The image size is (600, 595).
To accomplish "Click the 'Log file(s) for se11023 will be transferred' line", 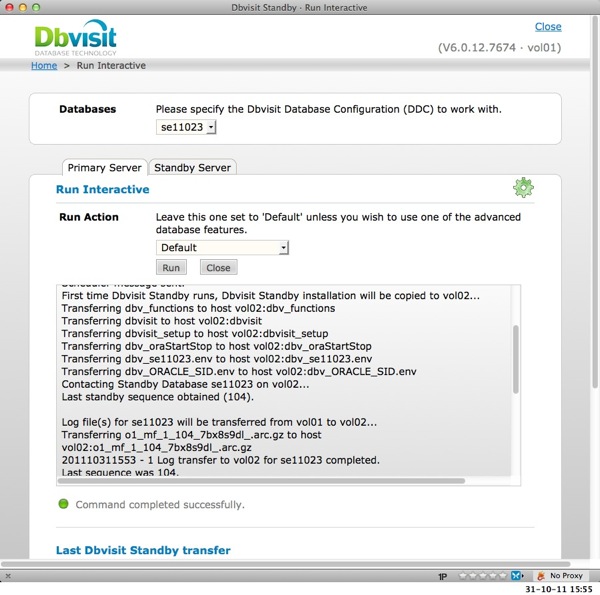I will coord(219,422).
